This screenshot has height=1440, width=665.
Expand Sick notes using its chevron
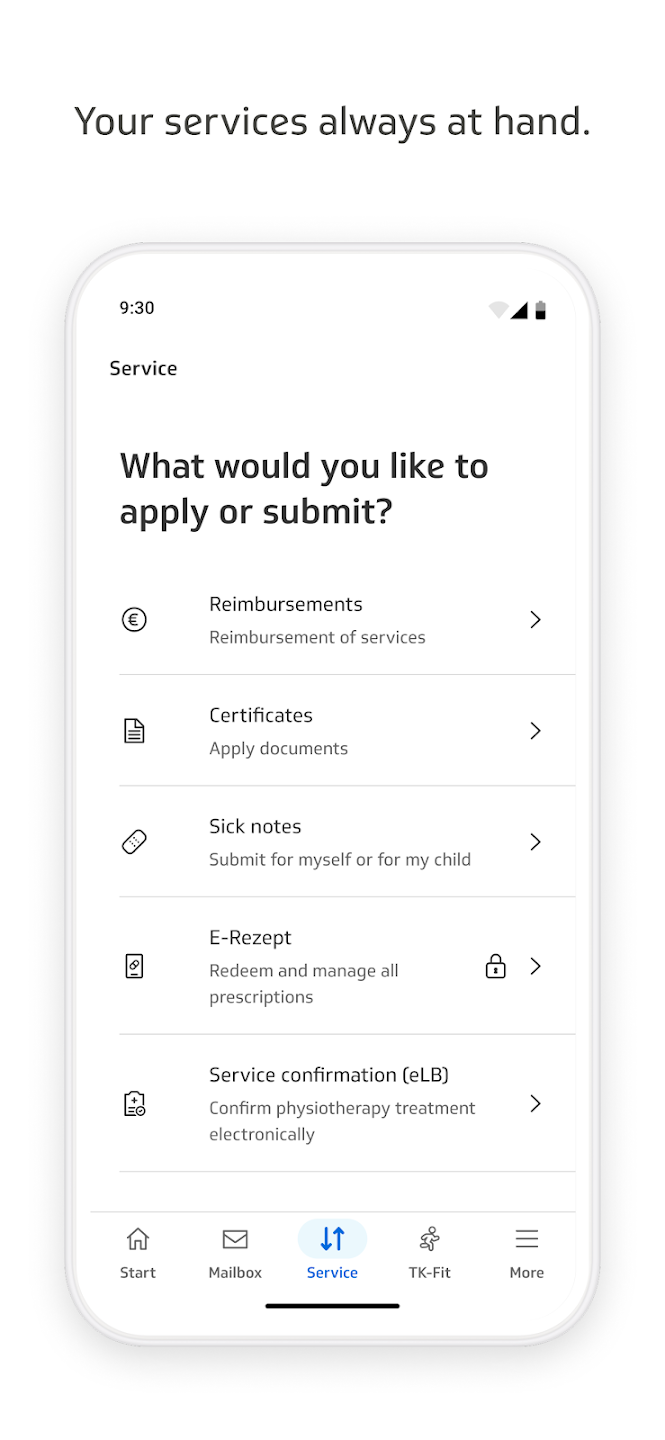(536, 842)
